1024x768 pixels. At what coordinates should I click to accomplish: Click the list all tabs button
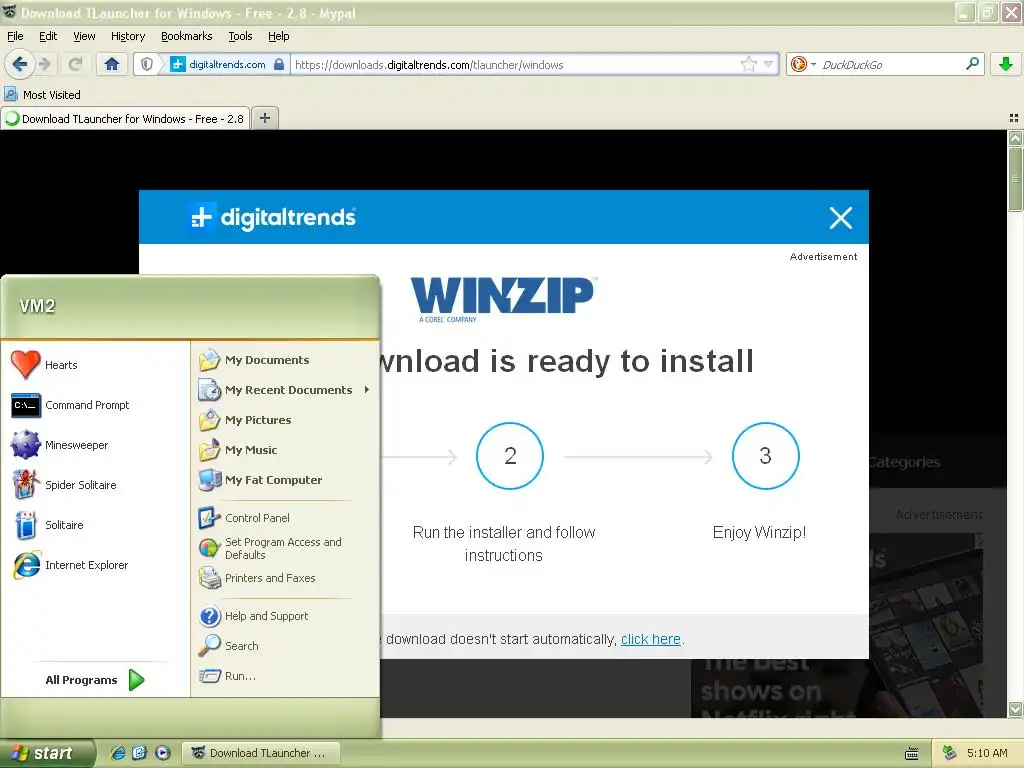pyautogui.click(x=1014, y=118)
